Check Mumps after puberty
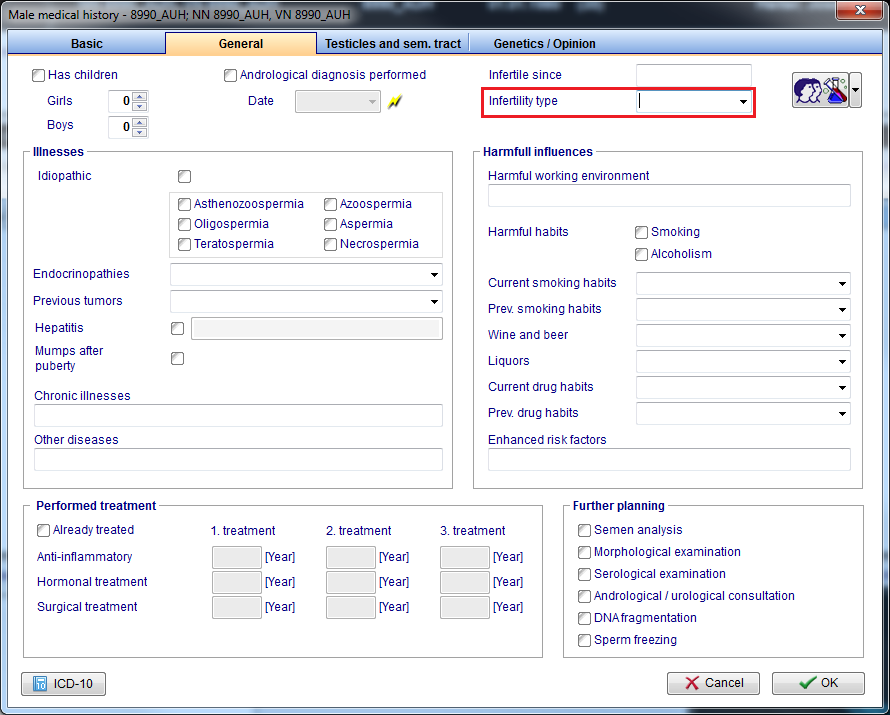Viewport: 890px width, 715px height. [178, 359]
